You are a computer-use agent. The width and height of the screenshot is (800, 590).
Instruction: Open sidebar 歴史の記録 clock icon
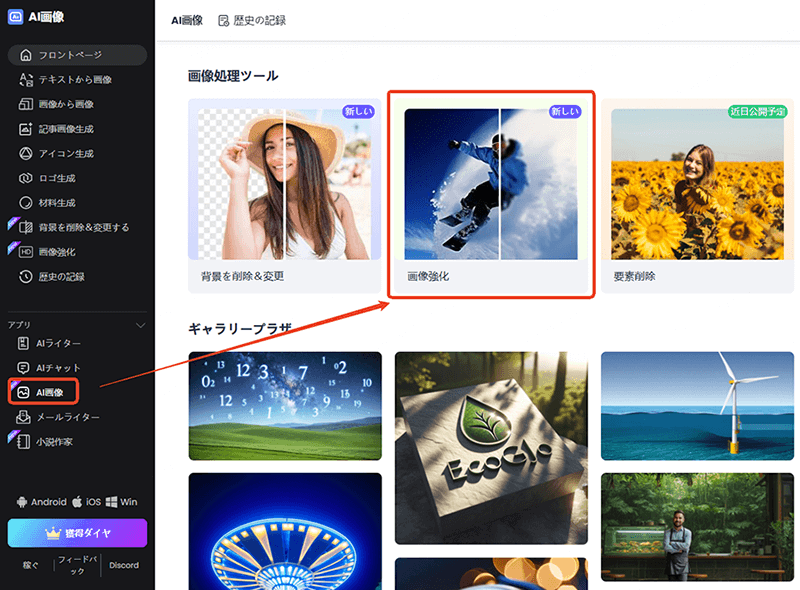pyautogui.click(x=26, y=277)
